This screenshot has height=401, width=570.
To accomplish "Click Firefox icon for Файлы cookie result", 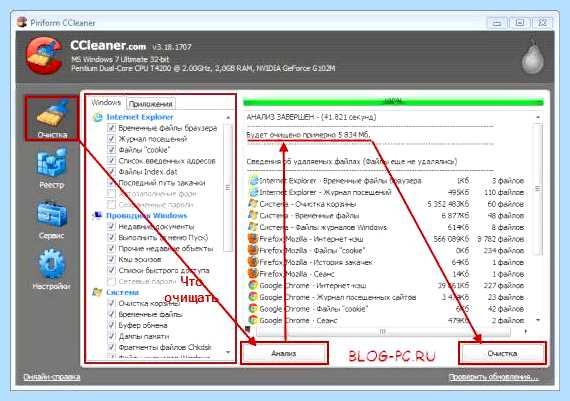I will (253, 250).
